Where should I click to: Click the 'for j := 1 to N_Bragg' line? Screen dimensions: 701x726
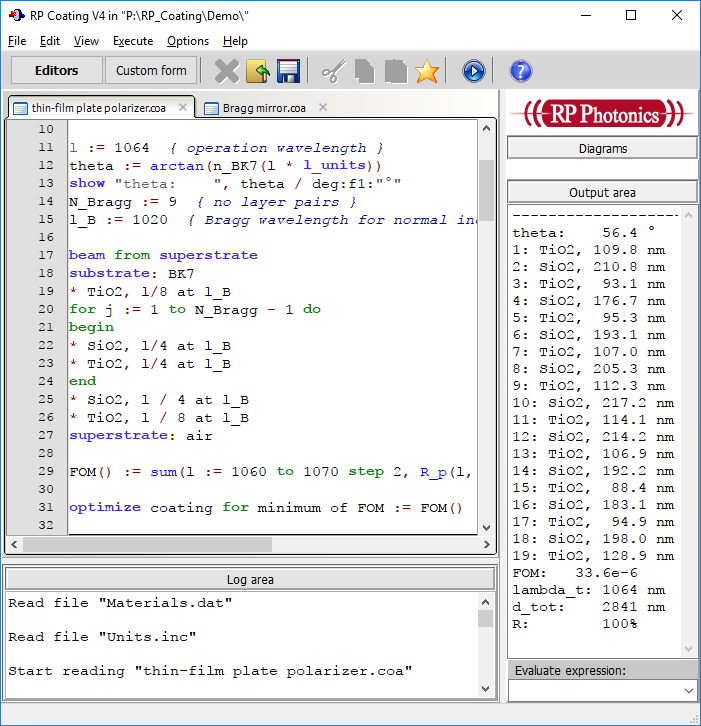point(194,309)
